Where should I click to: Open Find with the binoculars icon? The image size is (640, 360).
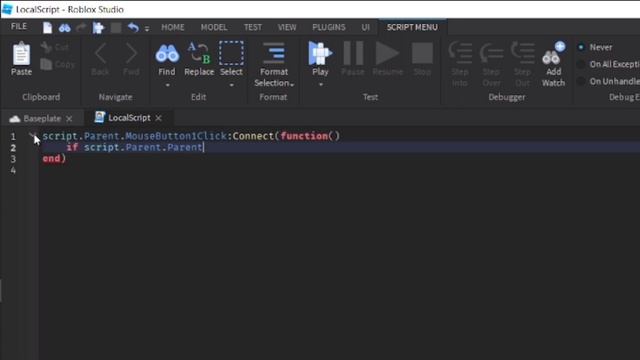coord(167,54)
